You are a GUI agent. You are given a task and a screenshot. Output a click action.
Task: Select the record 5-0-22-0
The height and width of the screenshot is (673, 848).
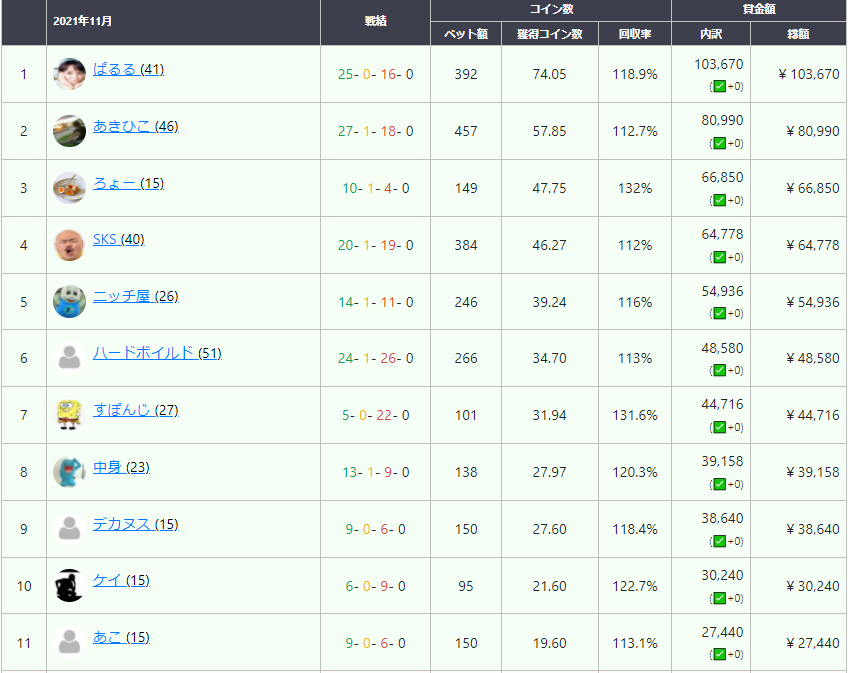(375, 415)
